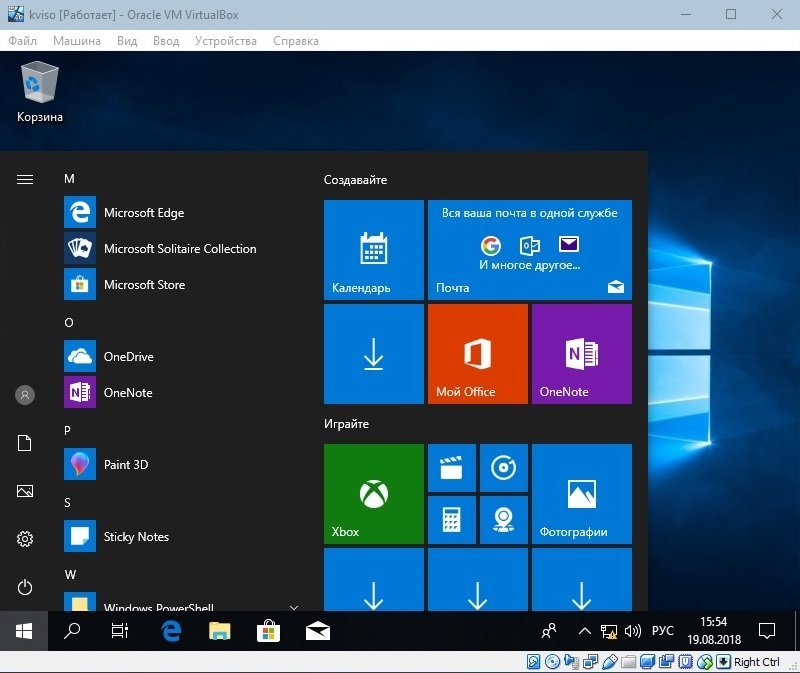Open Microsoft Edge from the app list
This screenshot has height=673, width=800.
pos(179,212)
